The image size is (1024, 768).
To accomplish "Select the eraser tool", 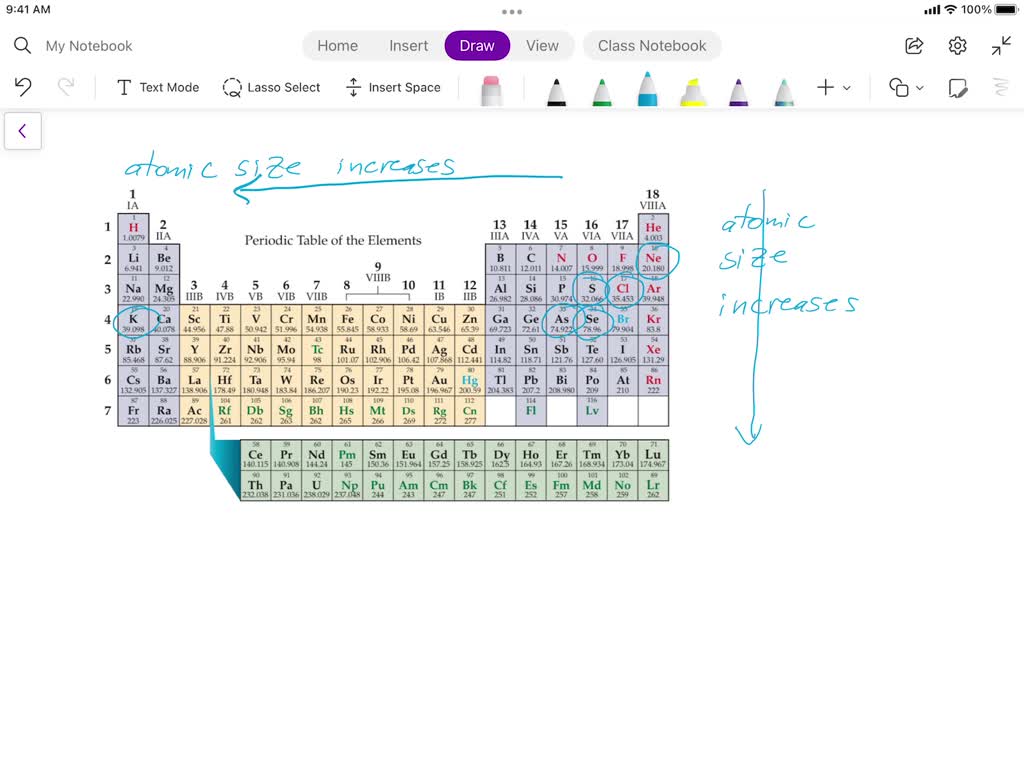I will coord(490,89).
